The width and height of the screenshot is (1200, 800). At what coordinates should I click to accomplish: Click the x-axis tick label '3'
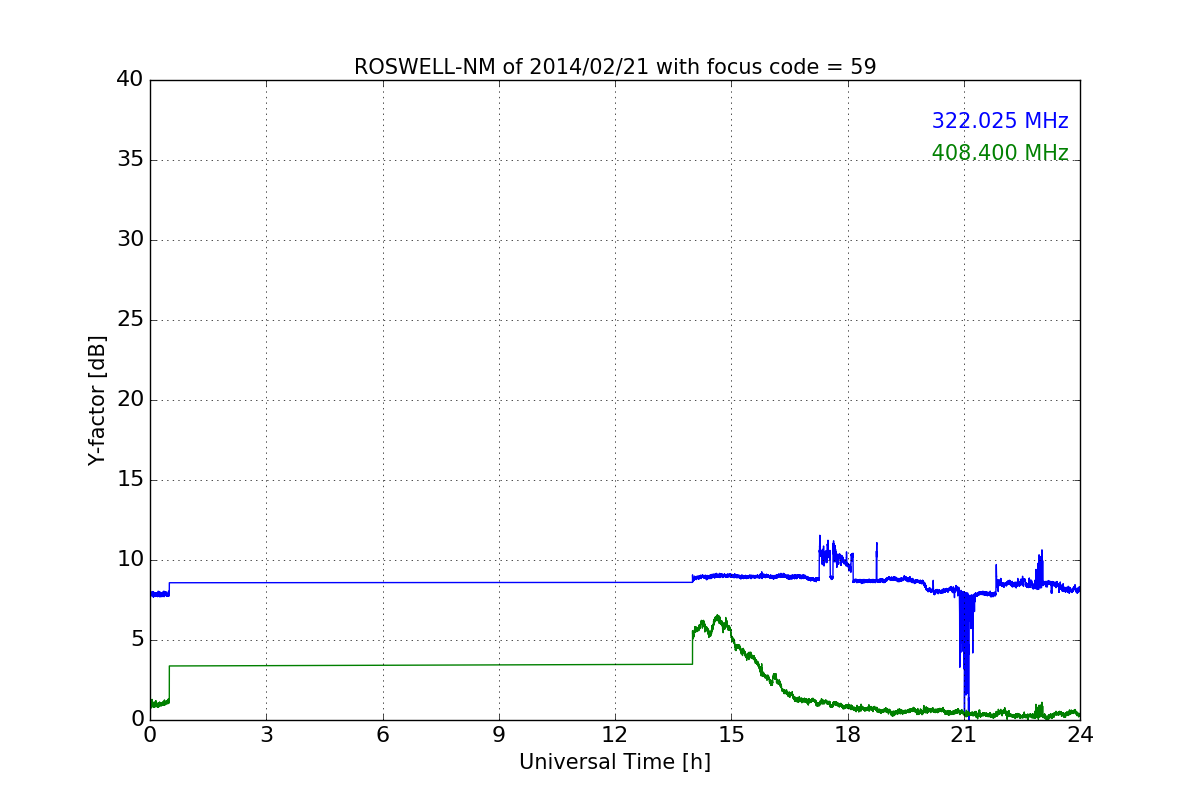[x=266, y=734]
